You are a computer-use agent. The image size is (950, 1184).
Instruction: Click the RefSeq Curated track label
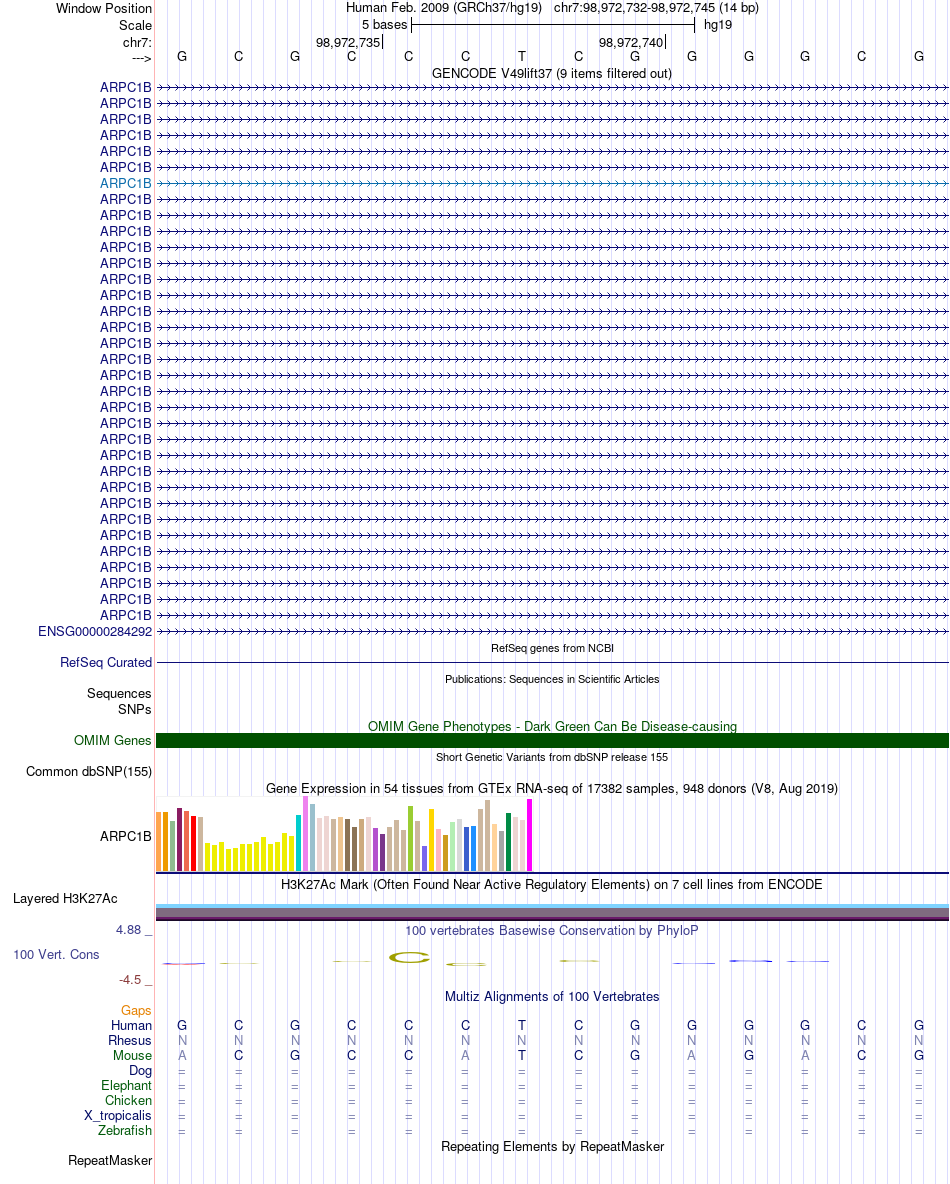coord(106,662)
